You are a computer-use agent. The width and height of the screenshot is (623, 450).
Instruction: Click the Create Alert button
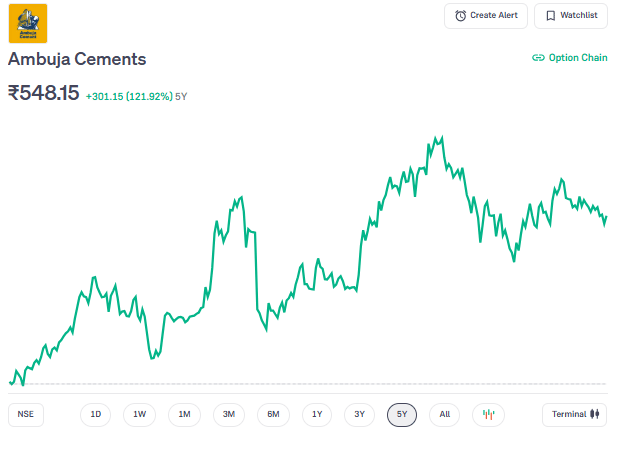click(485, 16)
